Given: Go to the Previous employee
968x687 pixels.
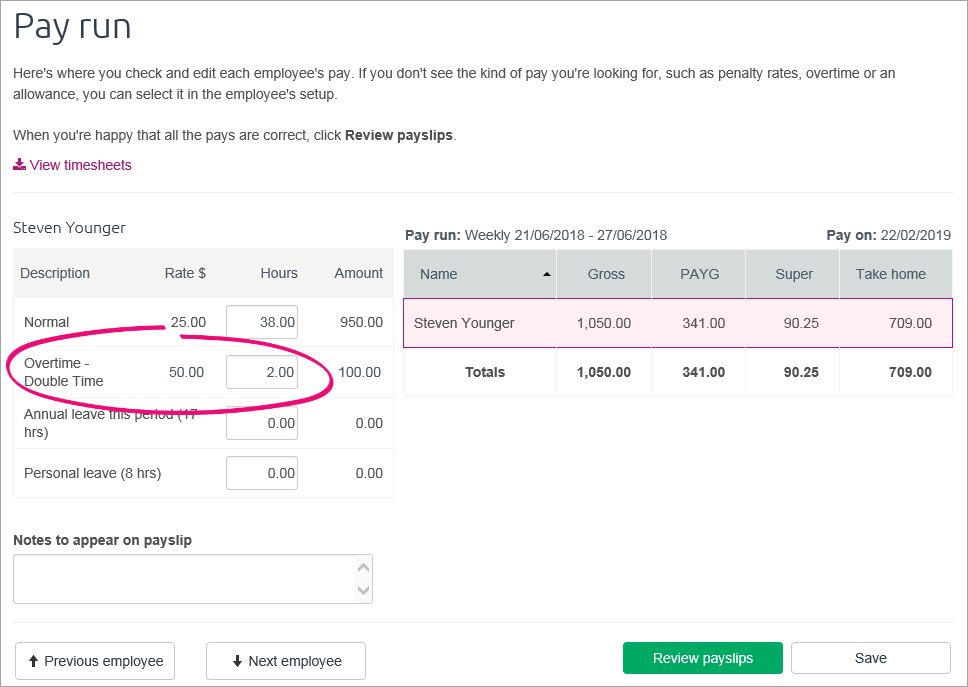Looking at the screenshot, I should (95, 661).
